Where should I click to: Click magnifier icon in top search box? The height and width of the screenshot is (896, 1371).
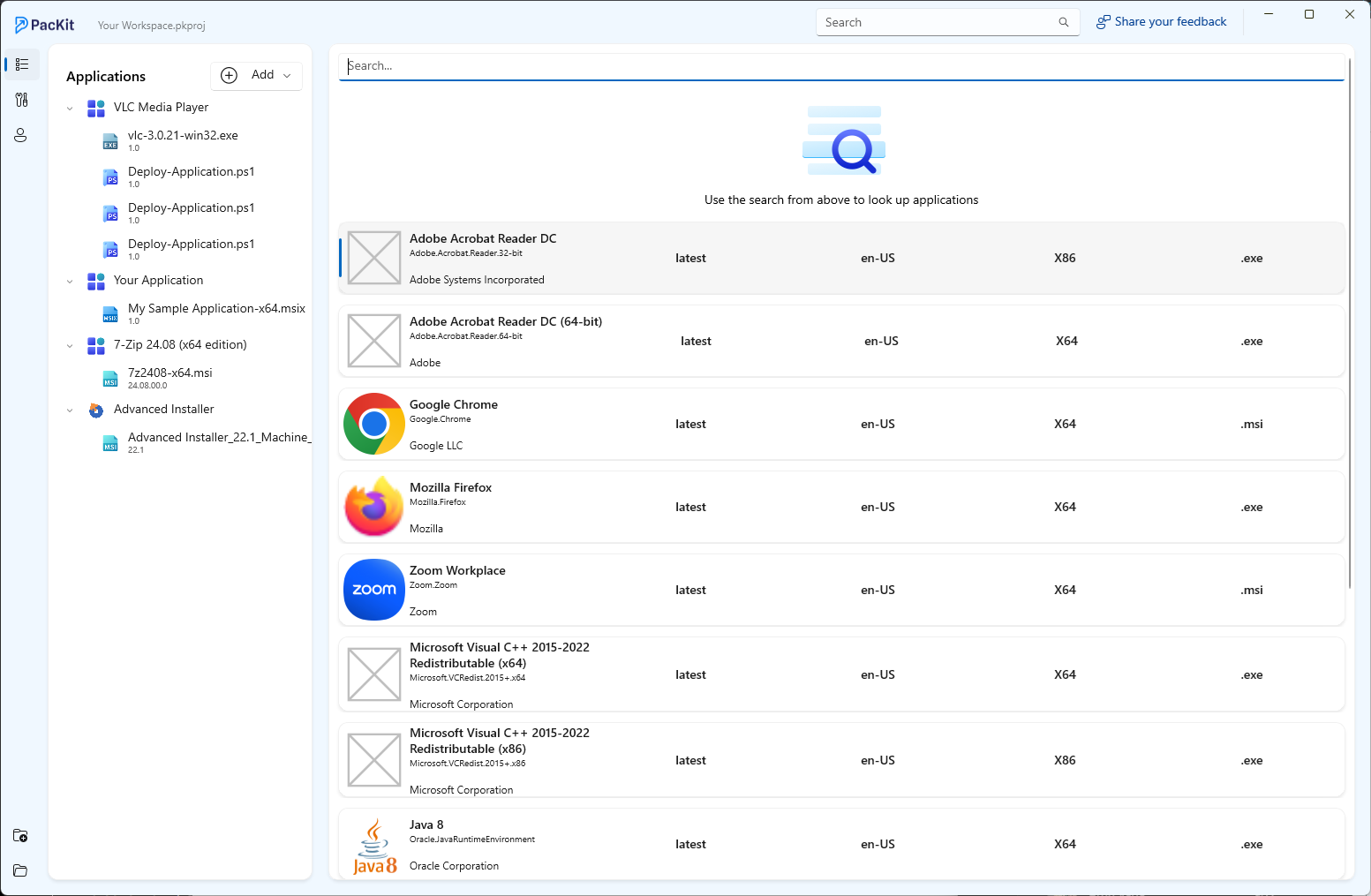1064,23
